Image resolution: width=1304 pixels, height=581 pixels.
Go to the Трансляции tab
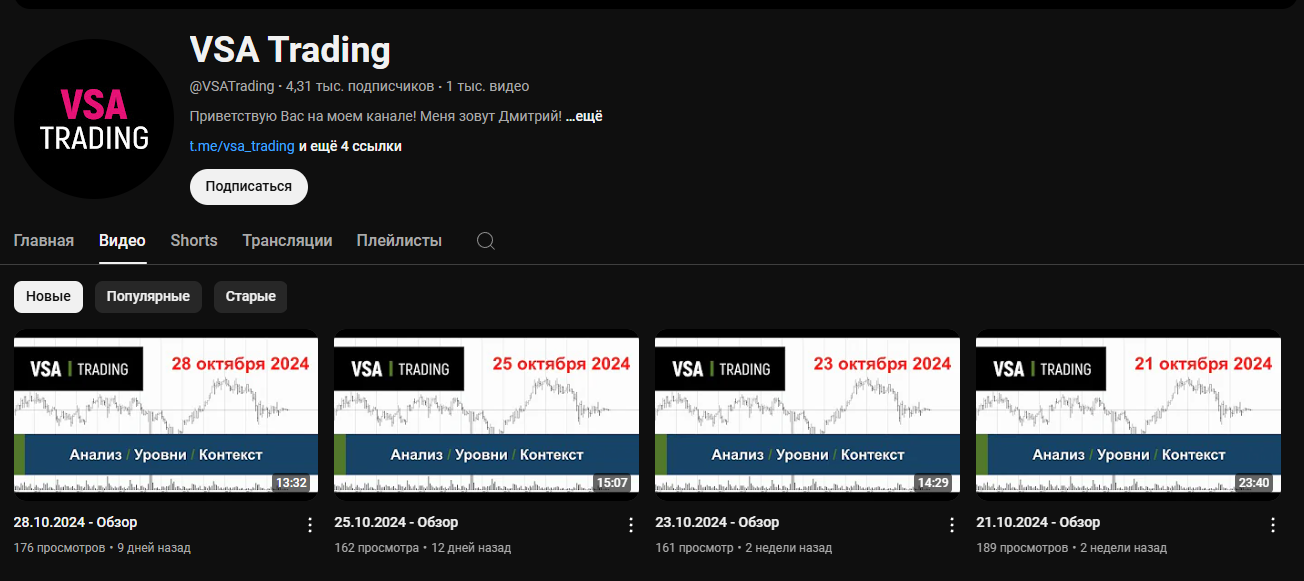(287, 241)
